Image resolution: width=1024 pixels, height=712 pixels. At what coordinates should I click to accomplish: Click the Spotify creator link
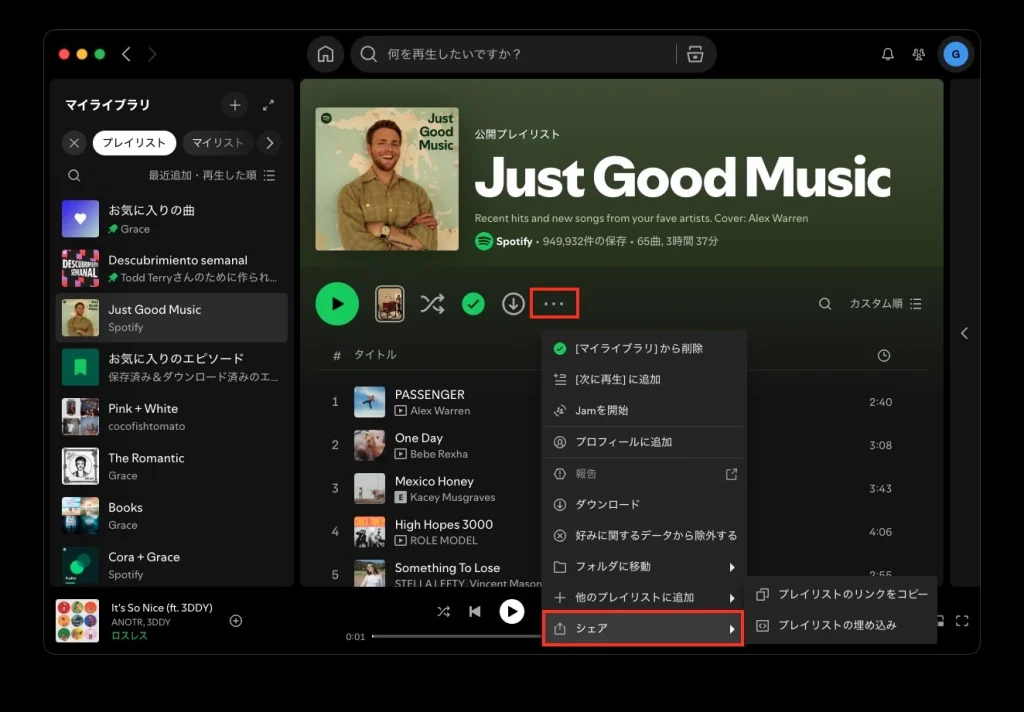pos(514,241)
